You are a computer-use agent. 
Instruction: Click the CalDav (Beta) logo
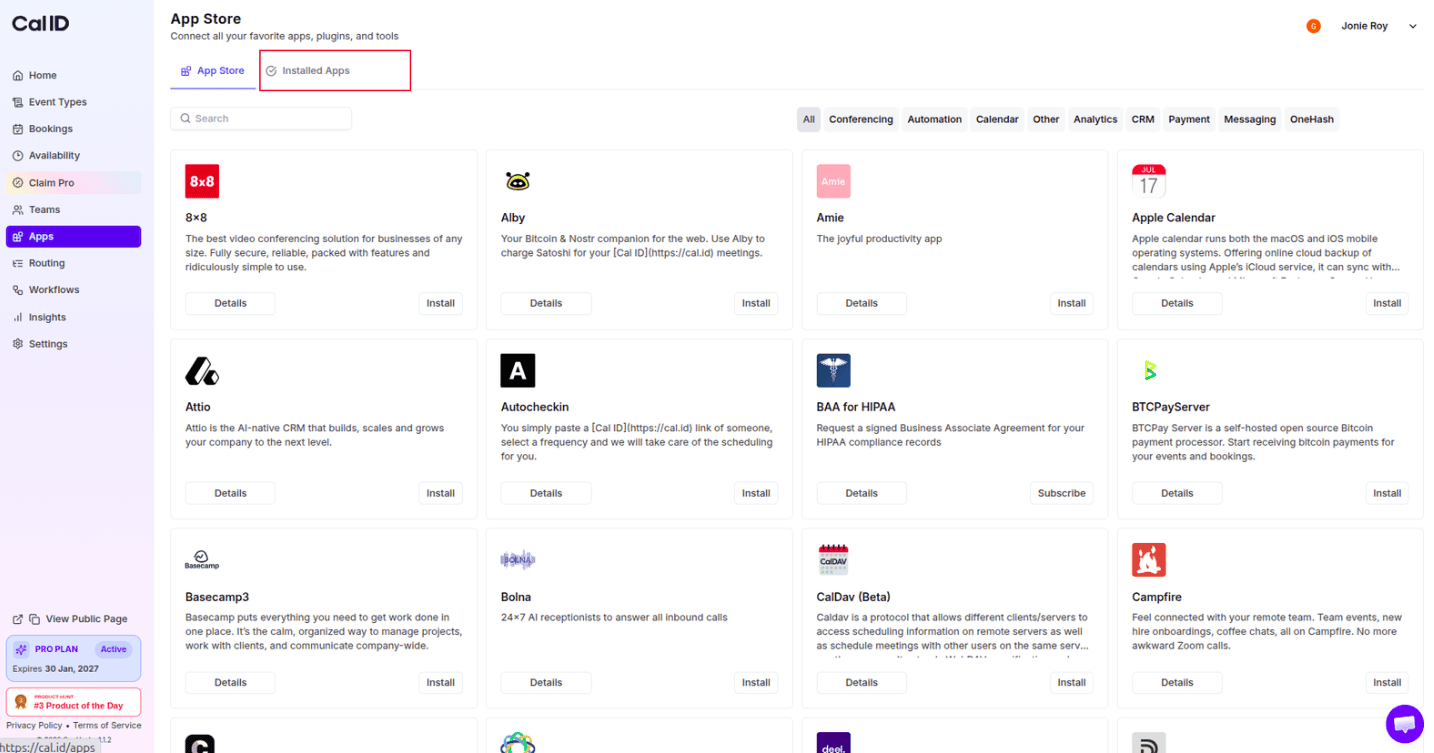[833, 560]
